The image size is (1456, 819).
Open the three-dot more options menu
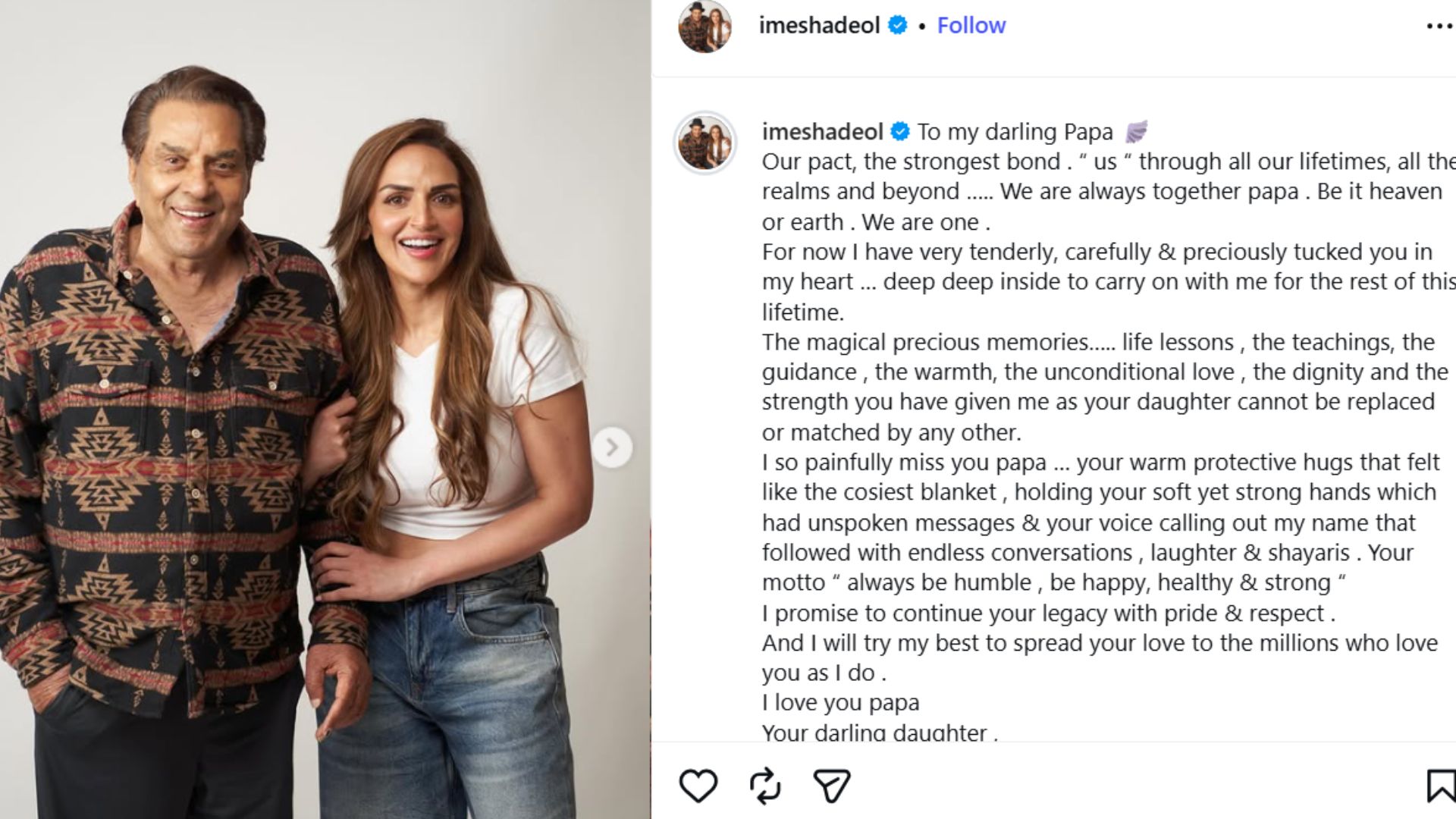[1439, 26]
